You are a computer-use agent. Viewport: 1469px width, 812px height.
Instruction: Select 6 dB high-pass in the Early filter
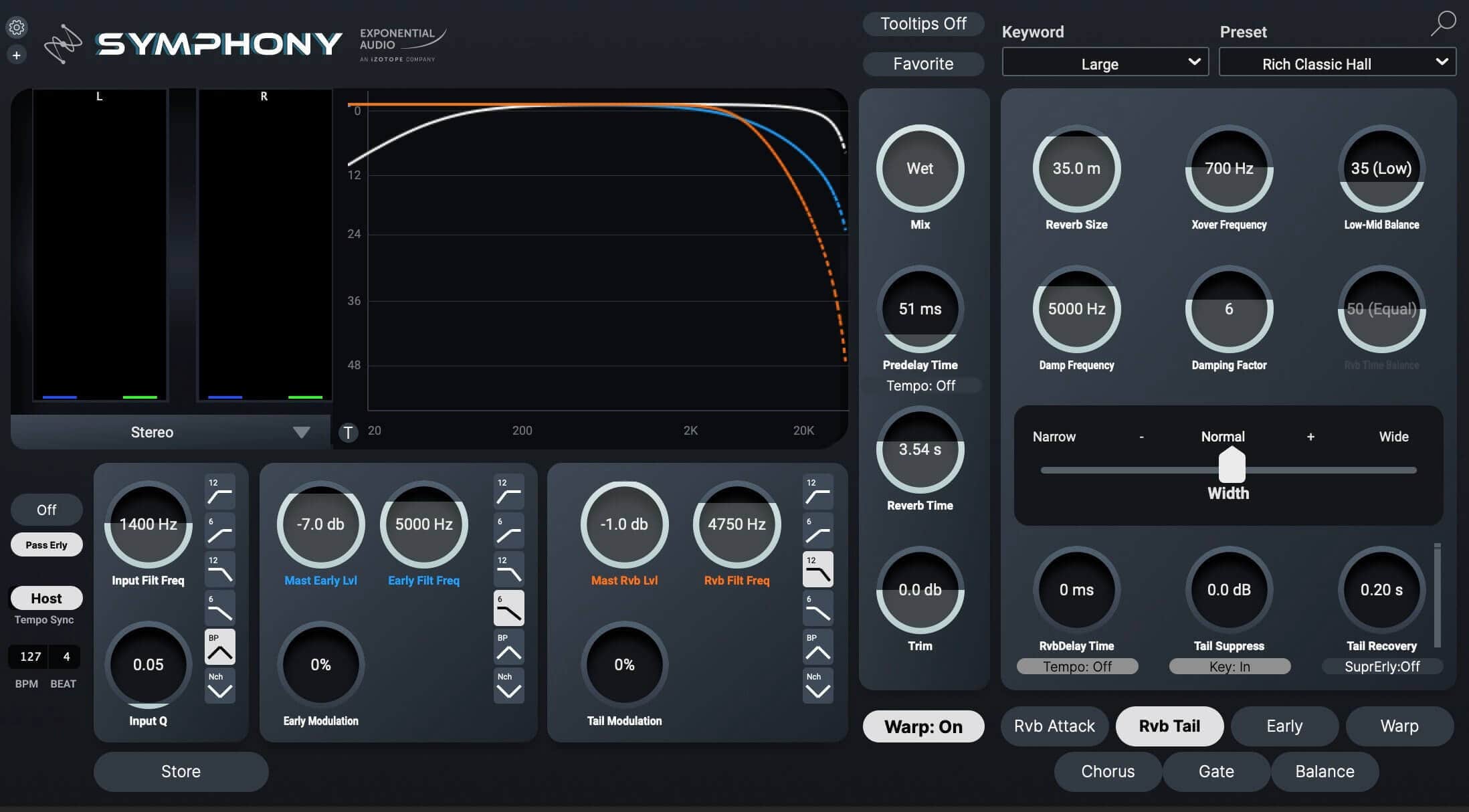coord(508,530)
